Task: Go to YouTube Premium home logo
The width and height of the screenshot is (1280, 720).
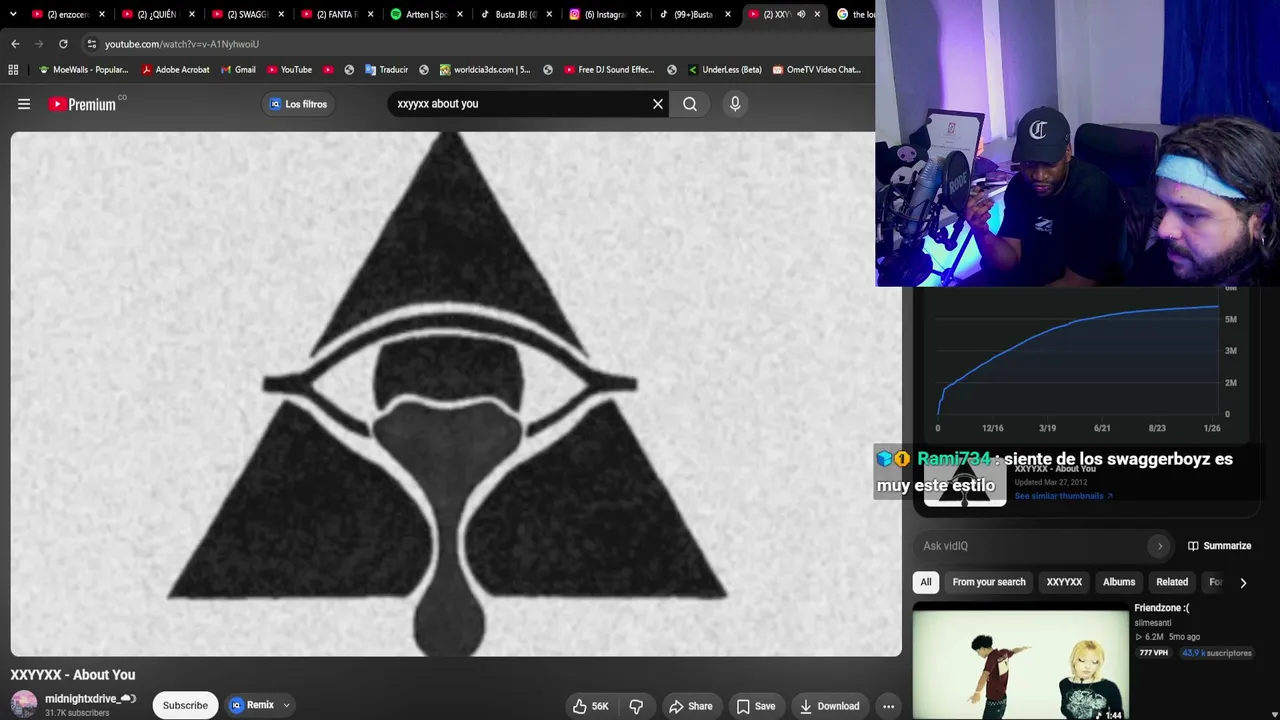Action: (83, 104)
